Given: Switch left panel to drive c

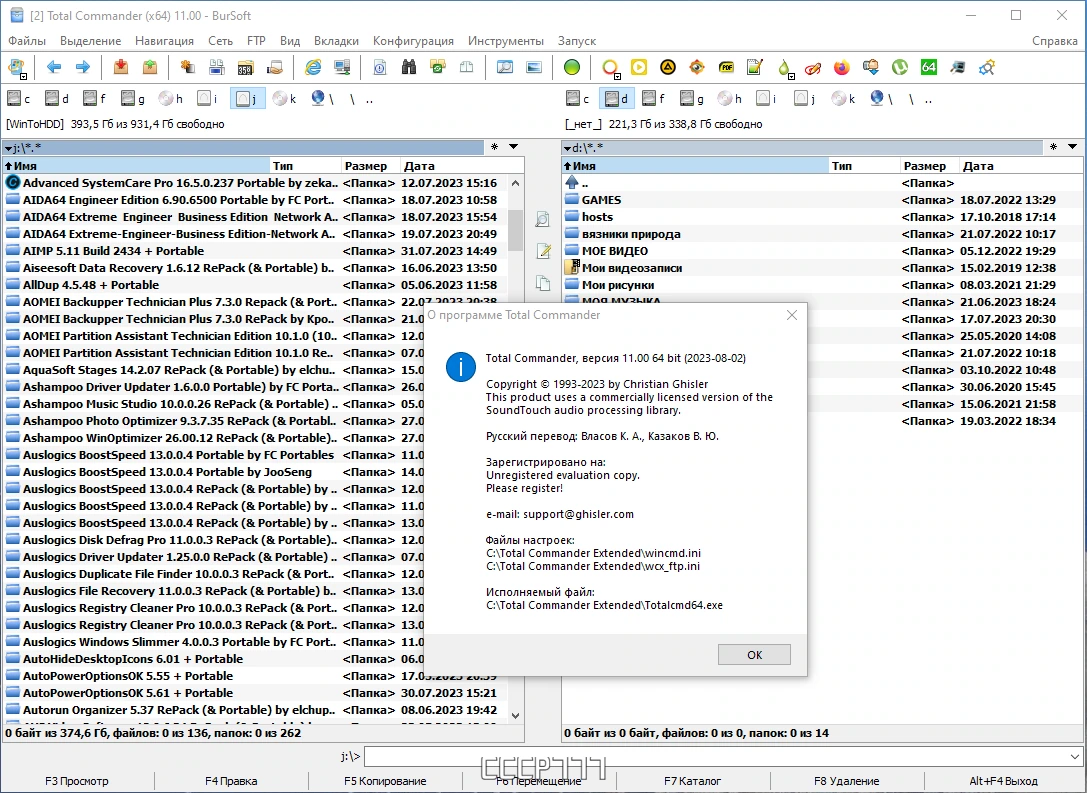Looking at the screenshot, I should (19, 99).
